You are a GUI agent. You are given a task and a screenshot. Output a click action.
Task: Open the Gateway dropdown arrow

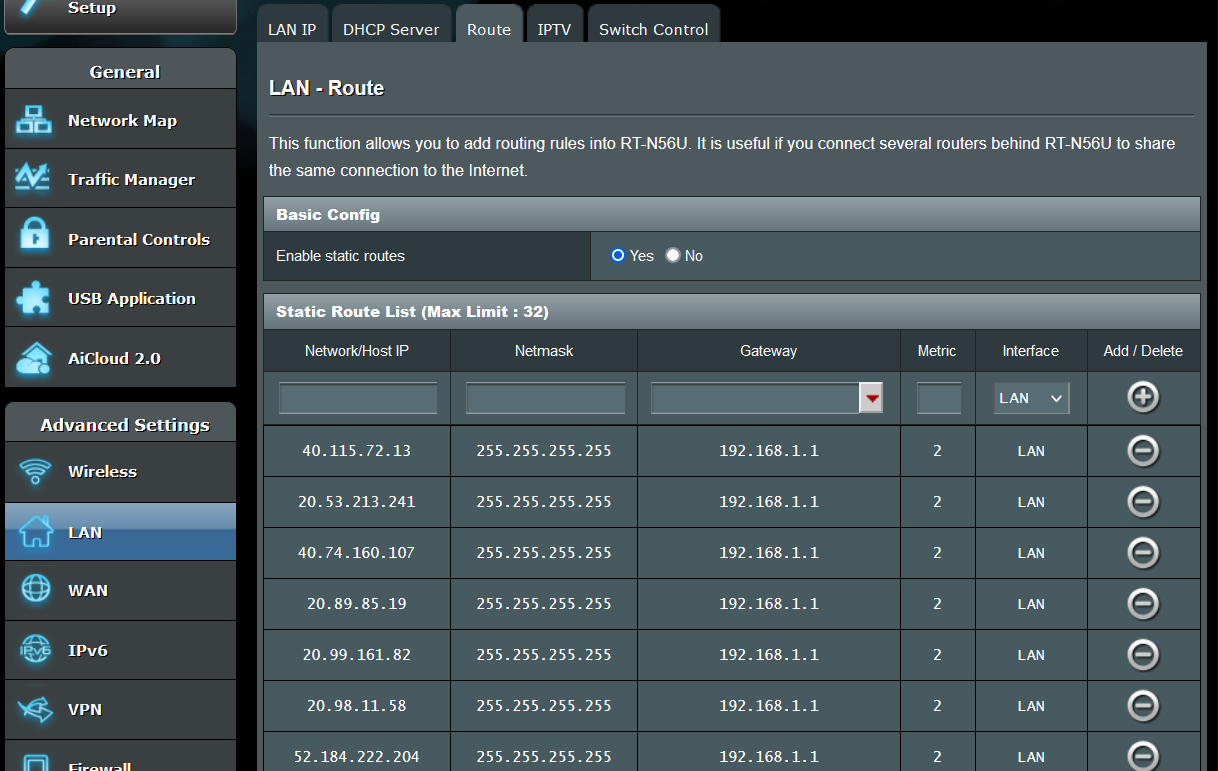pyautogui.click(x=872, y=398)
